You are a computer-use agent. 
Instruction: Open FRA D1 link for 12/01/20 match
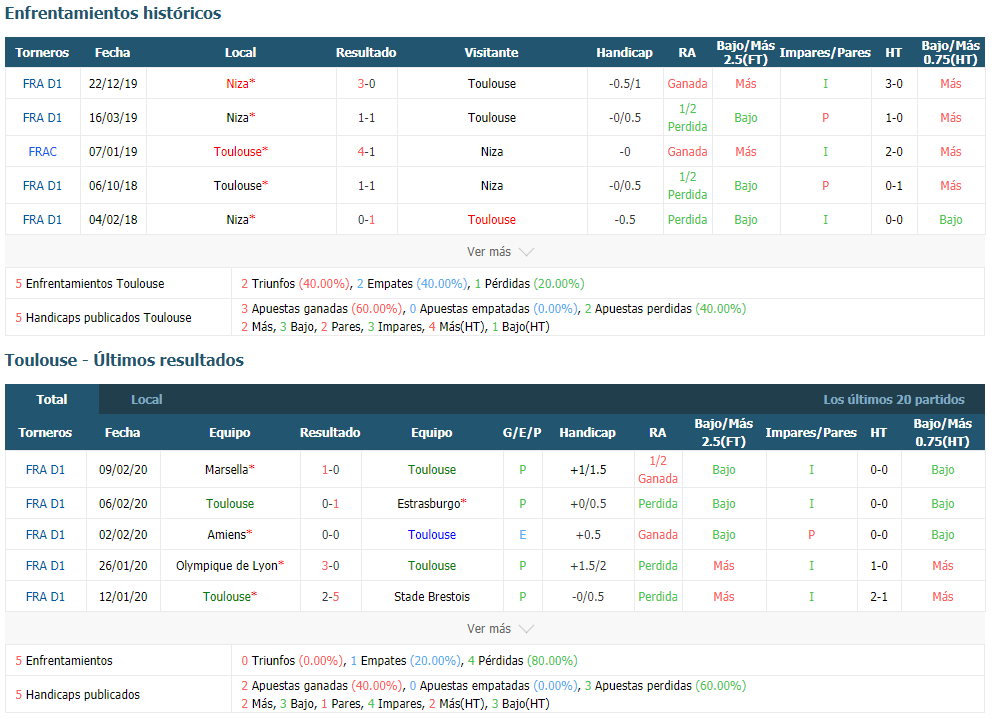[45, 596]
